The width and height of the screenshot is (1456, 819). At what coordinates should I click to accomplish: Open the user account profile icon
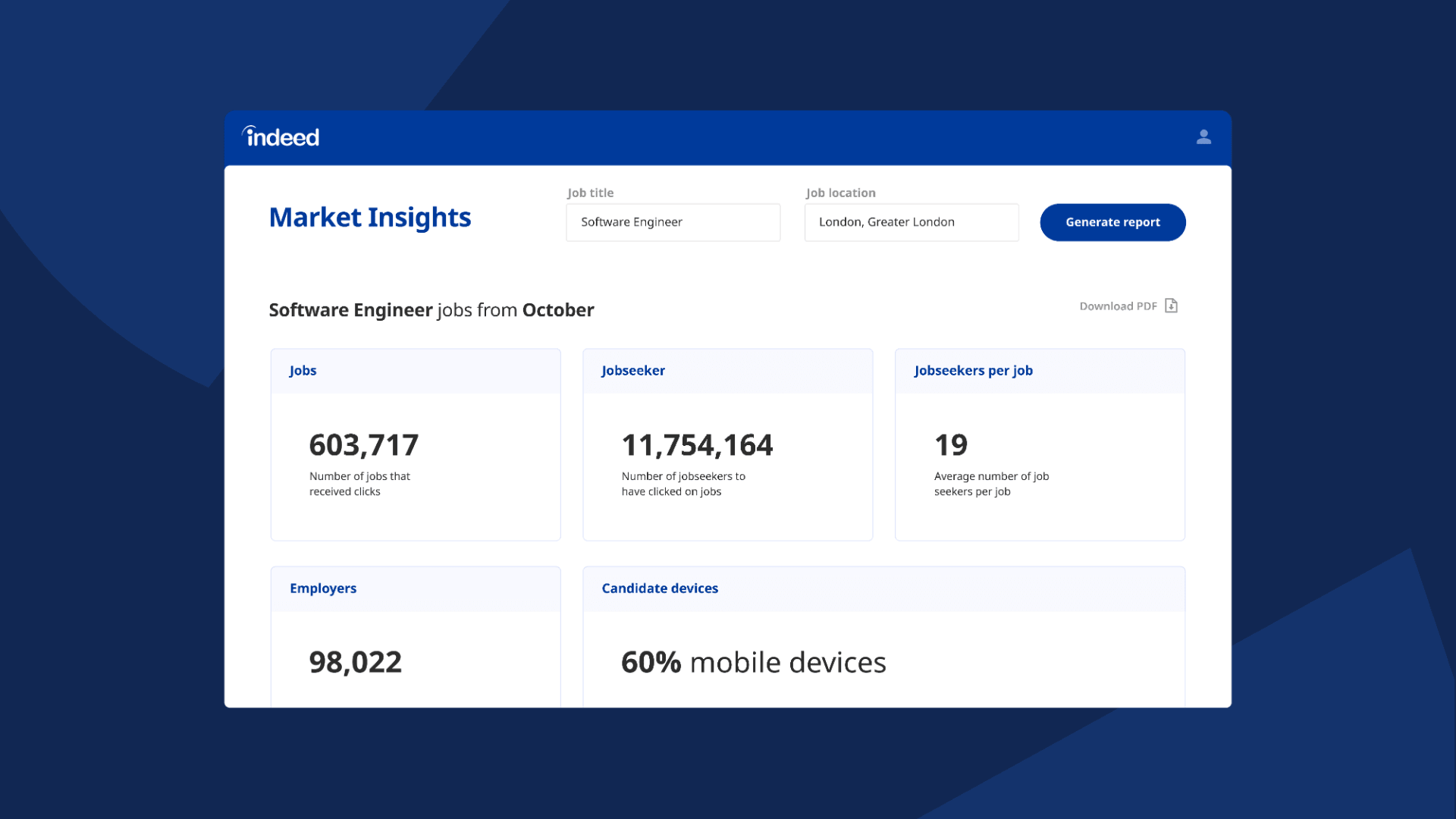pyautogui.click(x=1203, y=137)
